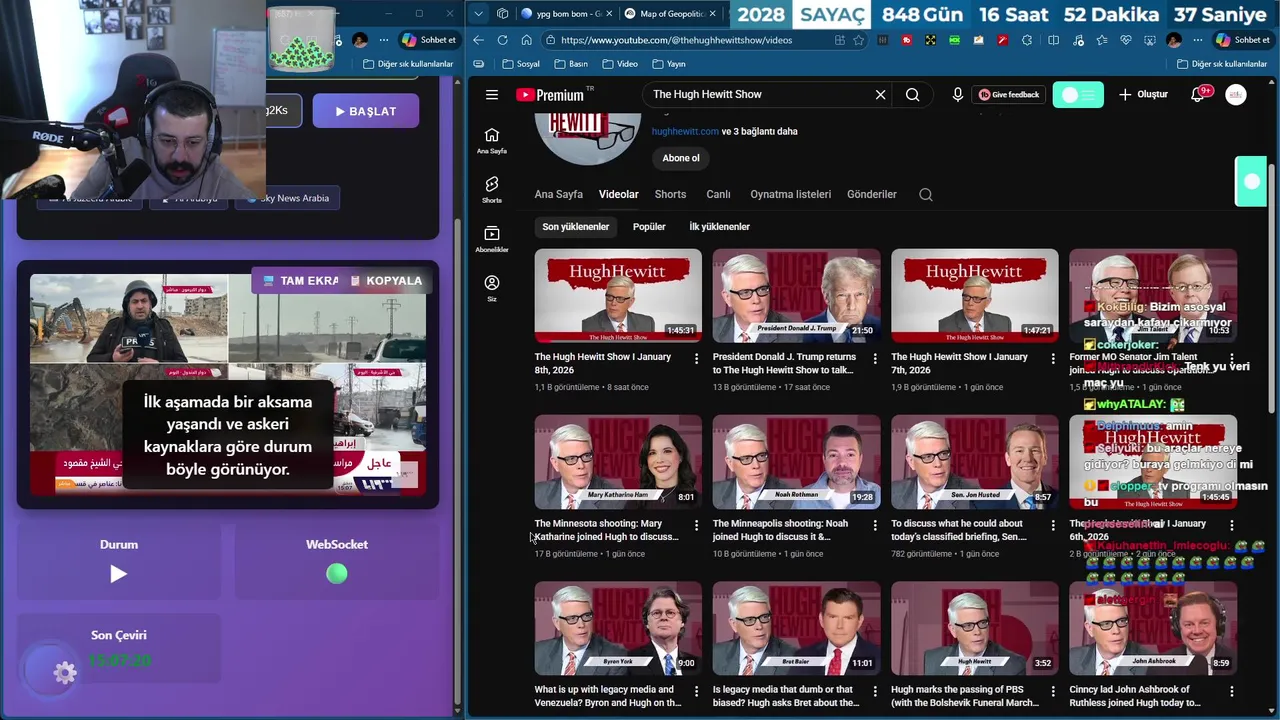The height and width of the screenshot is (720, 1280).
Task: Switch to channel Shorts tab
Action: pyautogui.click(x=670, y=195)
